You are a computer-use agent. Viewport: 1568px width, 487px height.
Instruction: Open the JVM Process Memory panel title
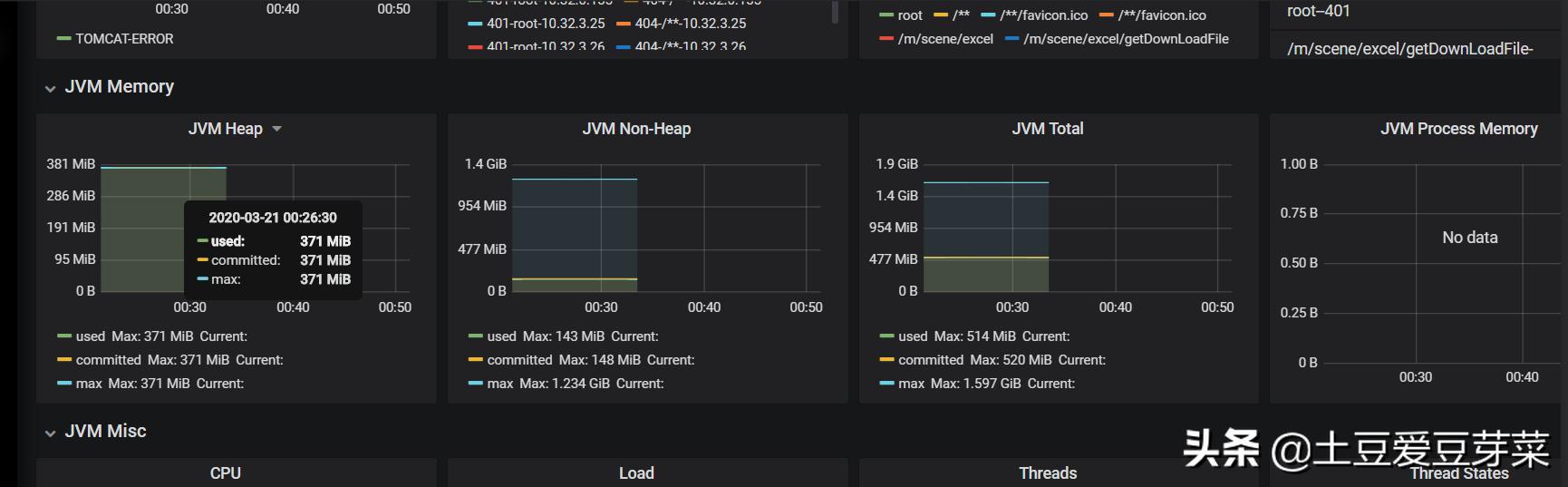coord(1458,129)
